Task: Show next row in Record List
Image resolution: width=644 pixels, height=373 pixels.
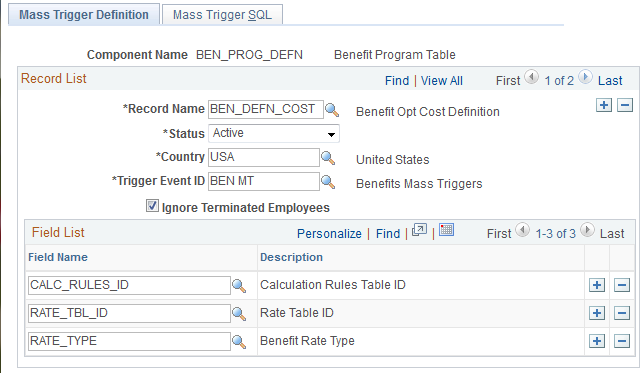Action: 585,77
